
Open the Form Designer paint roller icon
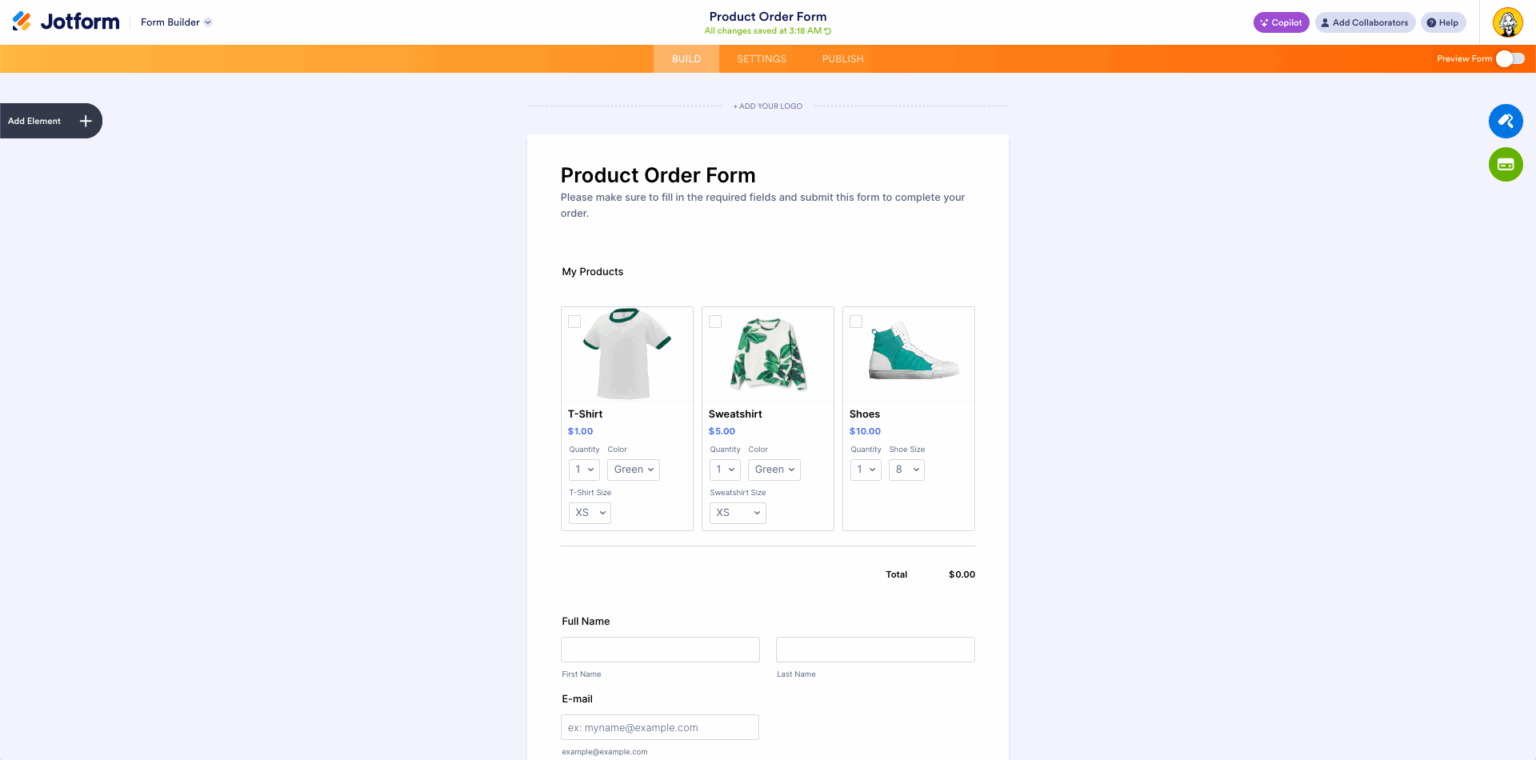(x=1505, y=120)
